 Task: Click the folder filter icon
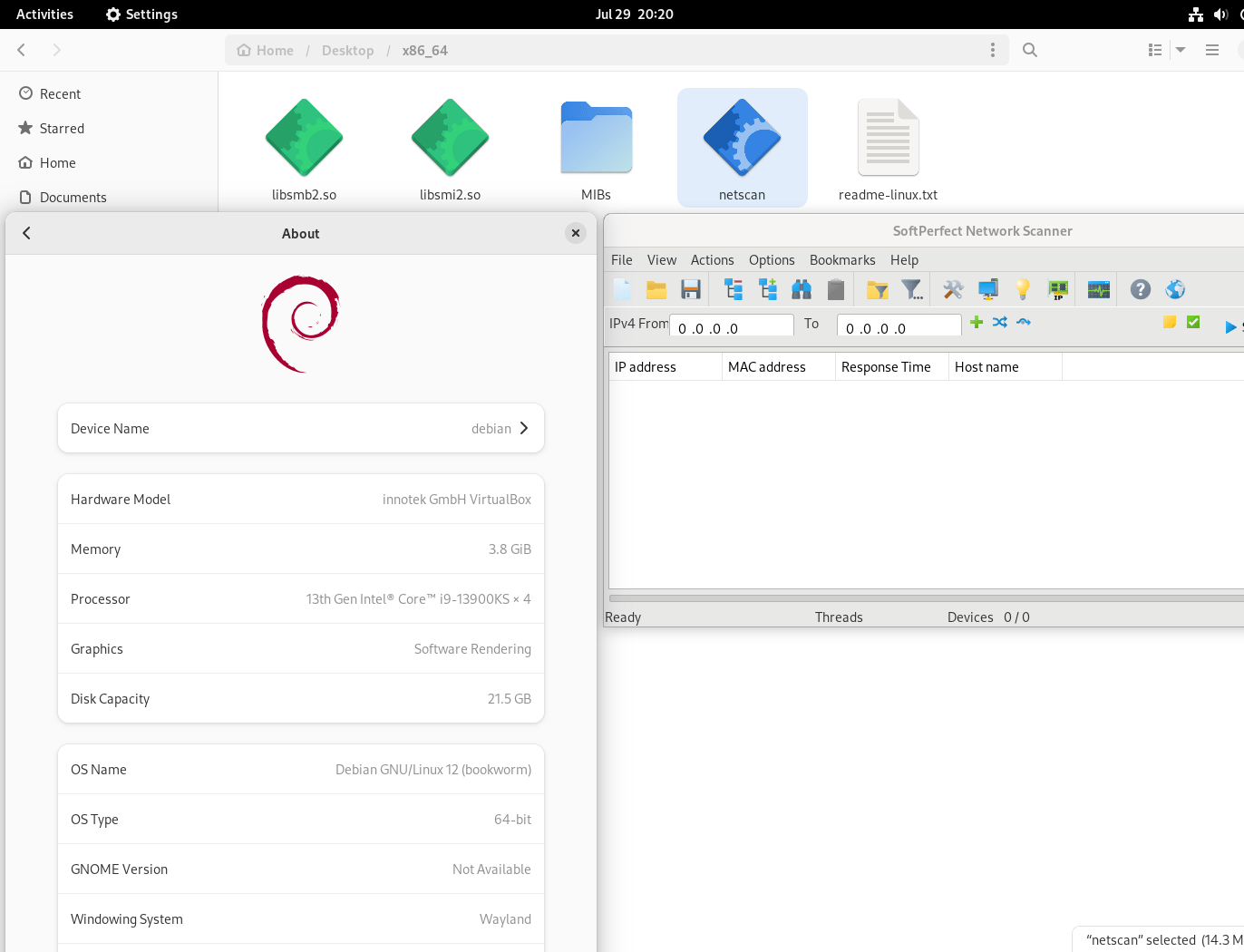877,289
